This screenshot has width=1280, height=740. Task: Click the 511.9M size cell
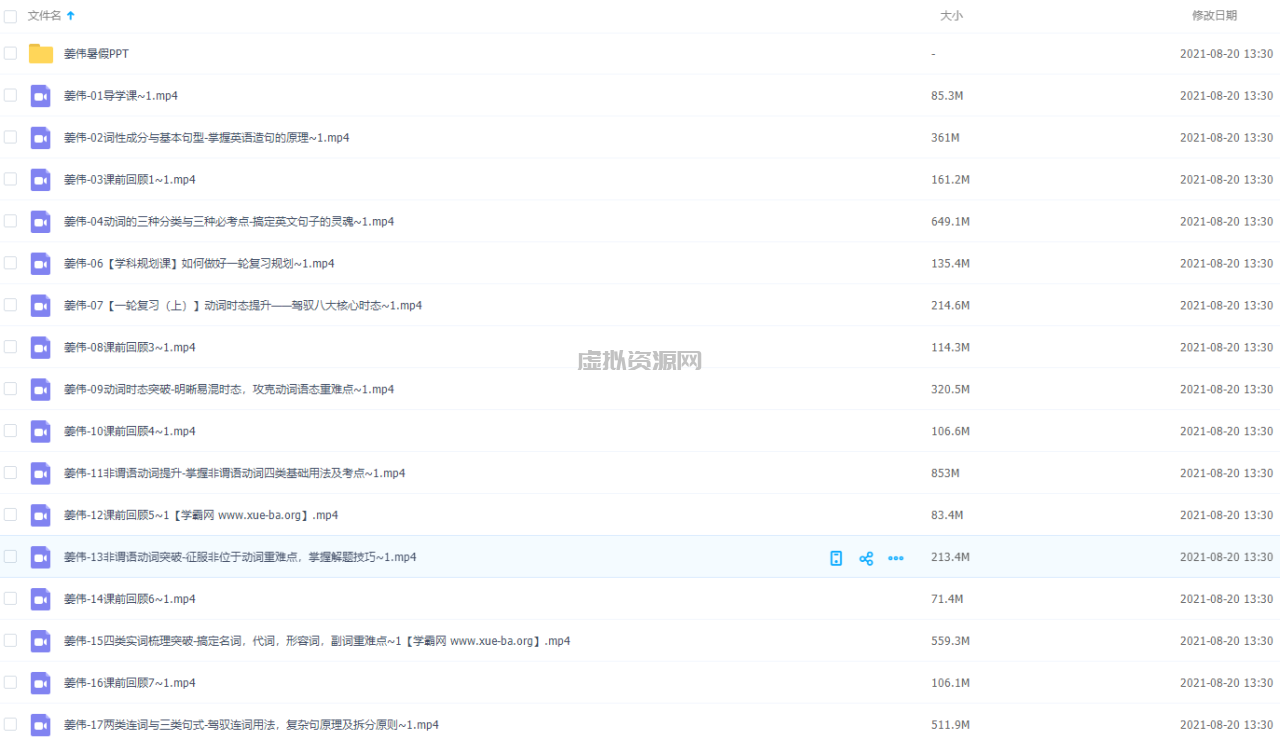pos(950,726)
